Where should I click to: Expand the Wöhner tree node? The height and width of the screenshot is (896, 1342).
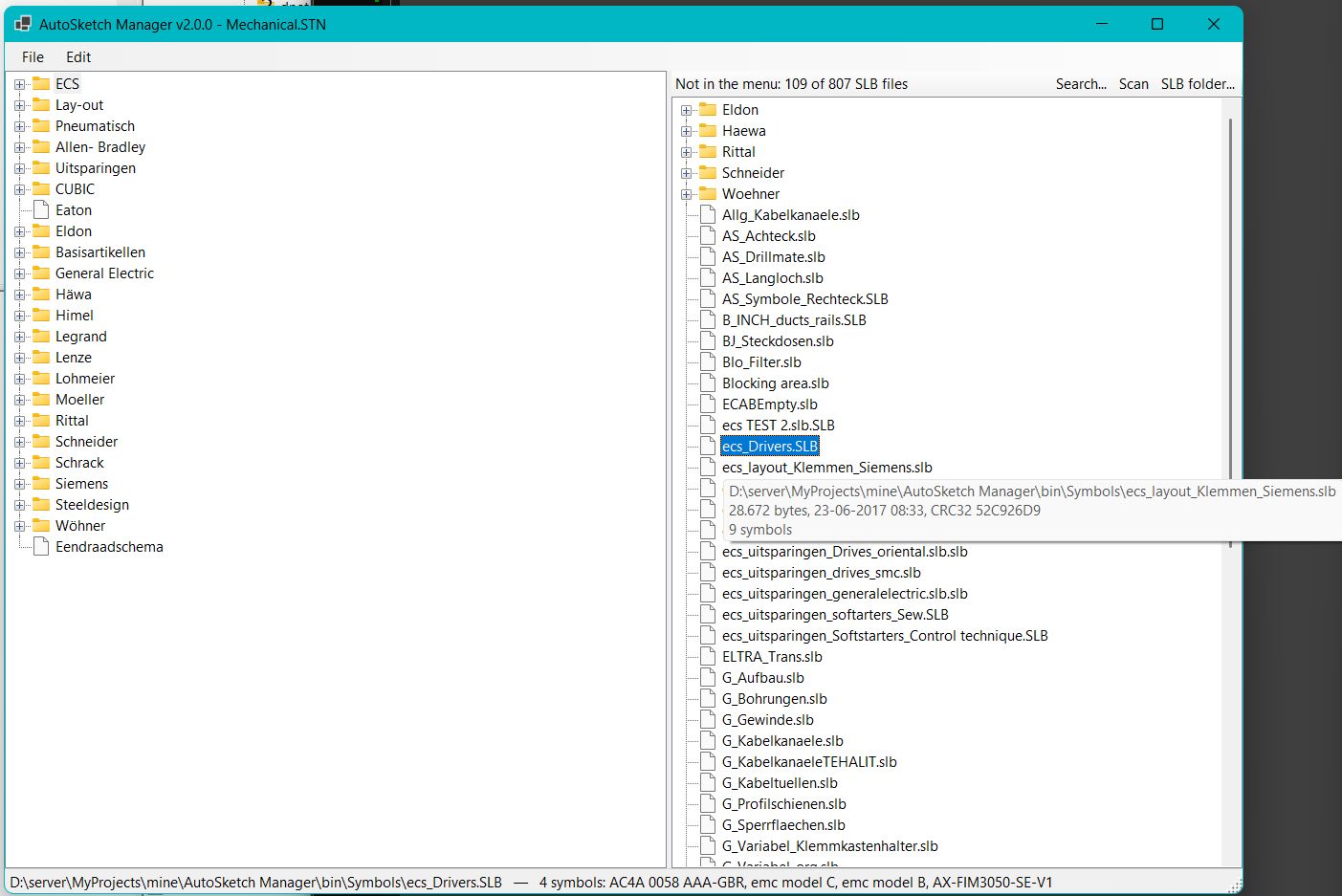[20, 526]
